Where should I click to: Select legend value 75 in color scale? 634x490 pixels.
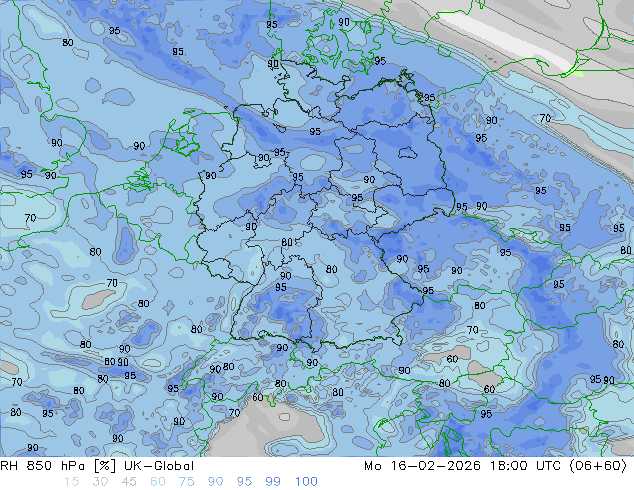pos(186,482)
